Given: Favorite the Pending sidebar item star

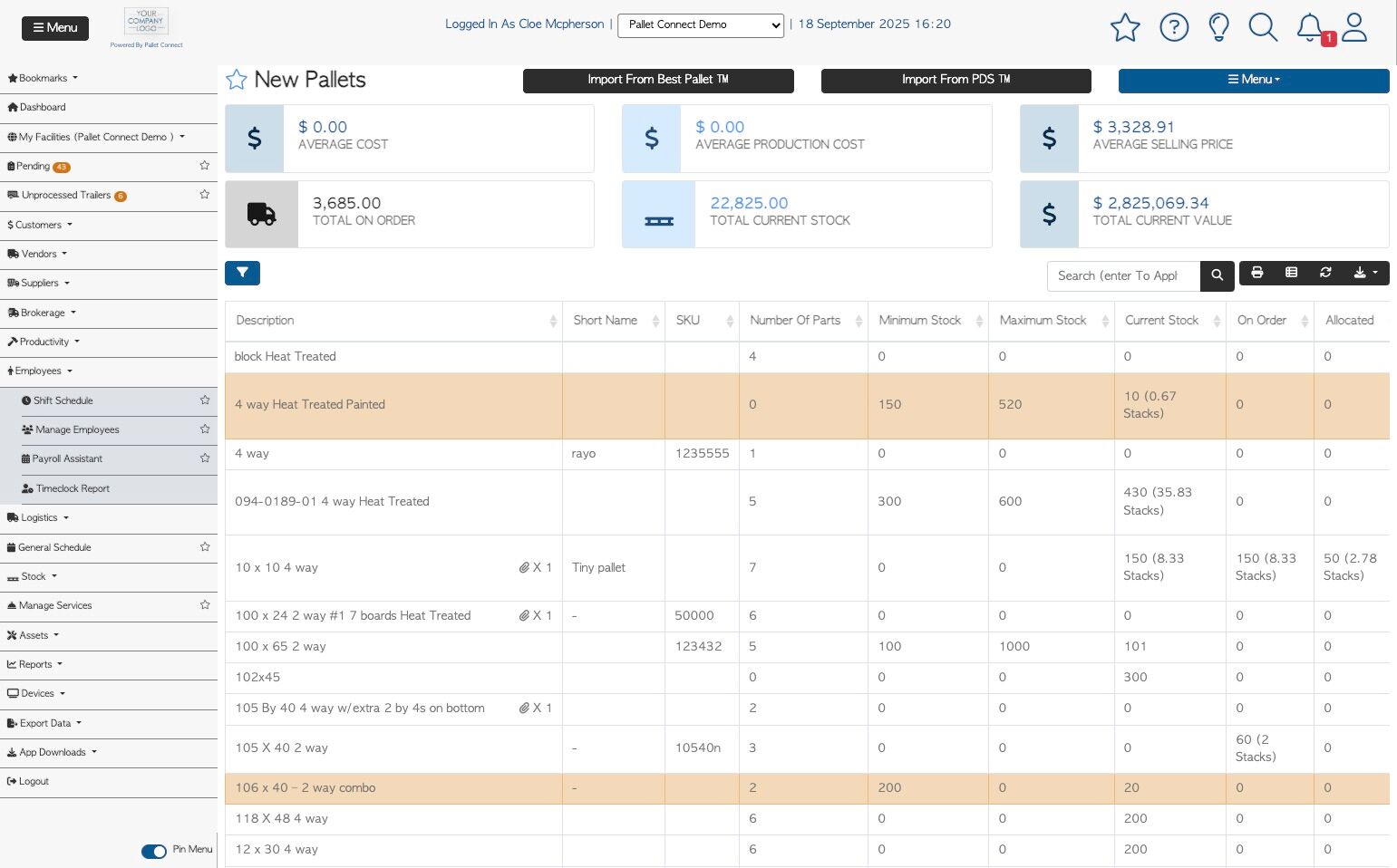Looking at the screenshot, I should click(x=205, y=166).
